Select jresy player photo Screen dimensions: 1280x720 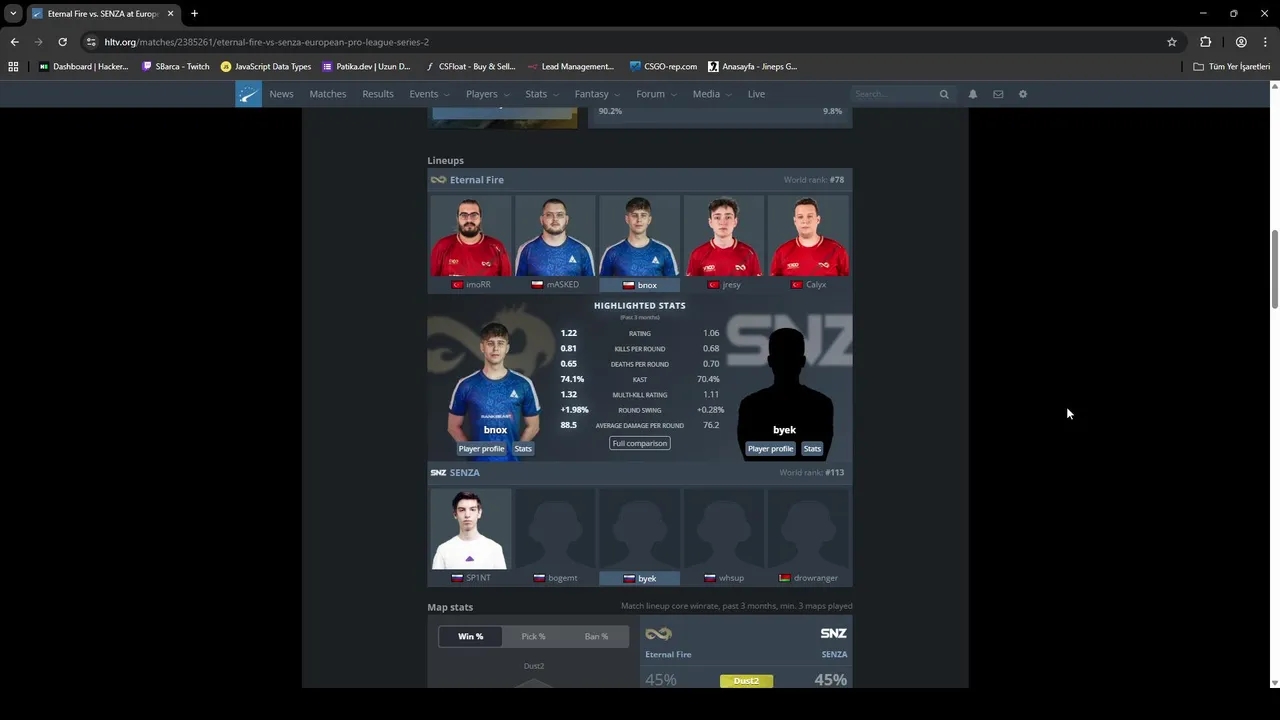click(724, 236)
